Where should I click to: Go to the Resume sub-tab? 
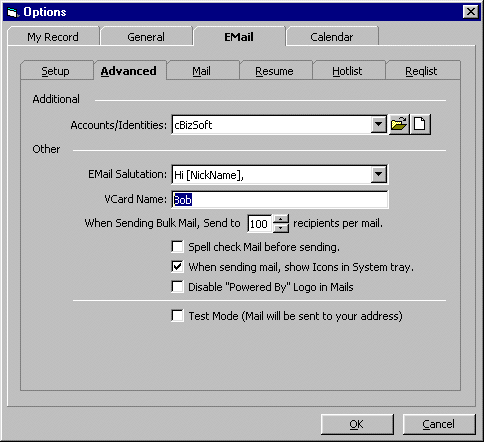pos(274,71)
